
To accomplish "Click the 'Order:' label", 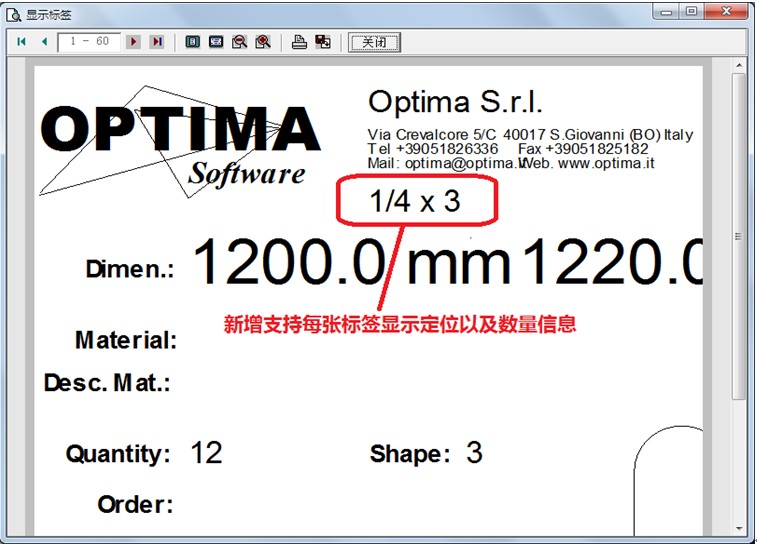I will [135, 504].
